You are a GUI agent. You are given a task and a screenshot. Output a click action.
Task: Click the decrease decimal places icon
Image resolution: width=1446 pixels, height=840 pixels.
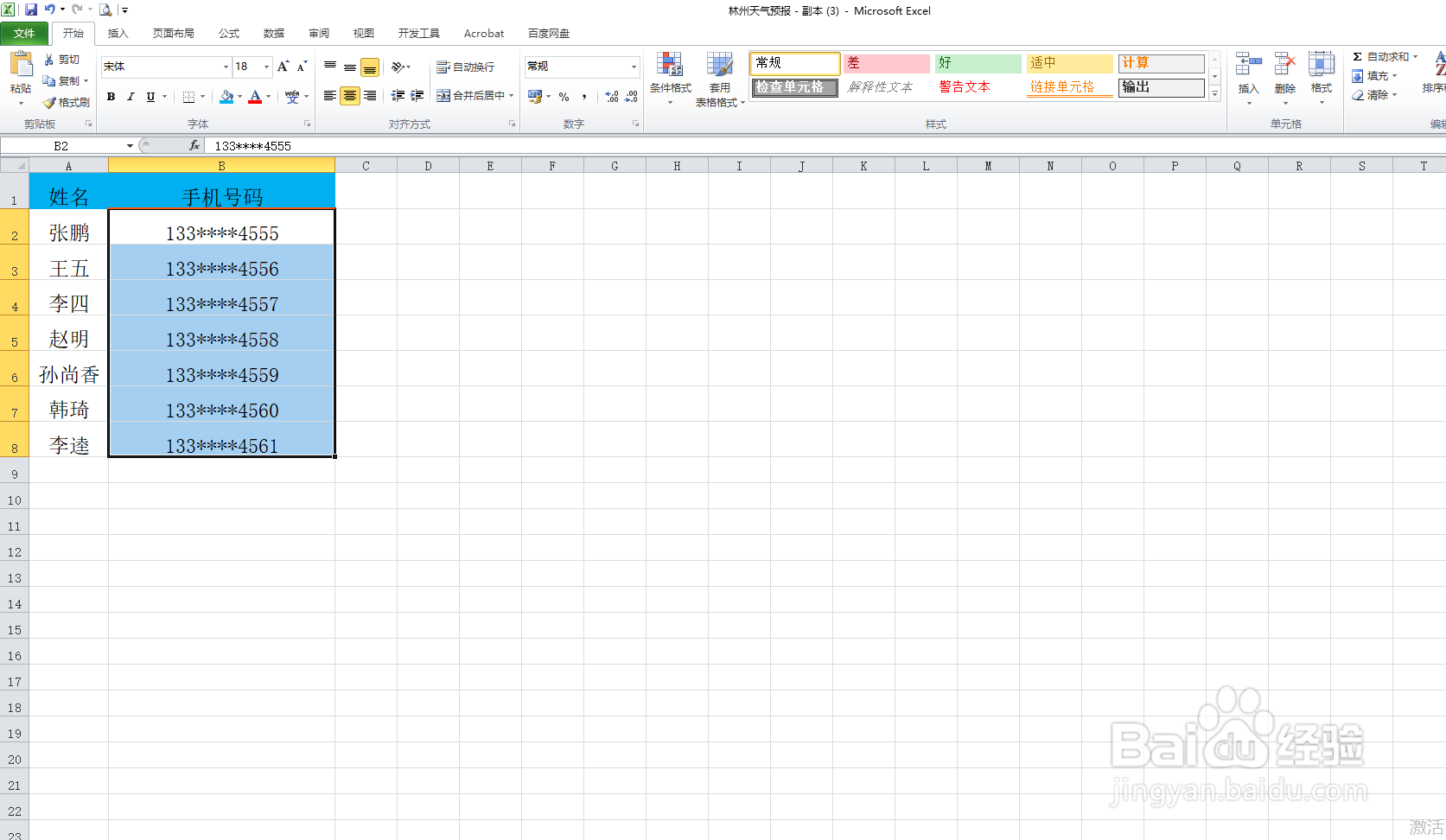point(631,97)
